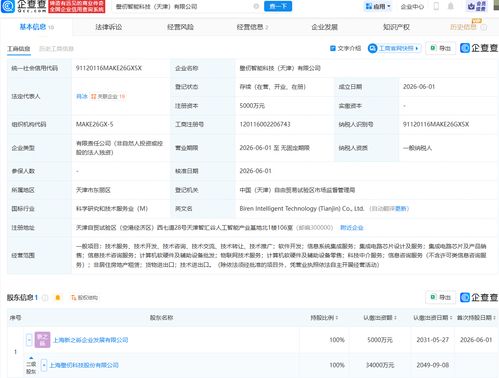Open notifications via the bell icon in header
The image size is (499, 378).
pyautogui.click(x=451, y=6)
